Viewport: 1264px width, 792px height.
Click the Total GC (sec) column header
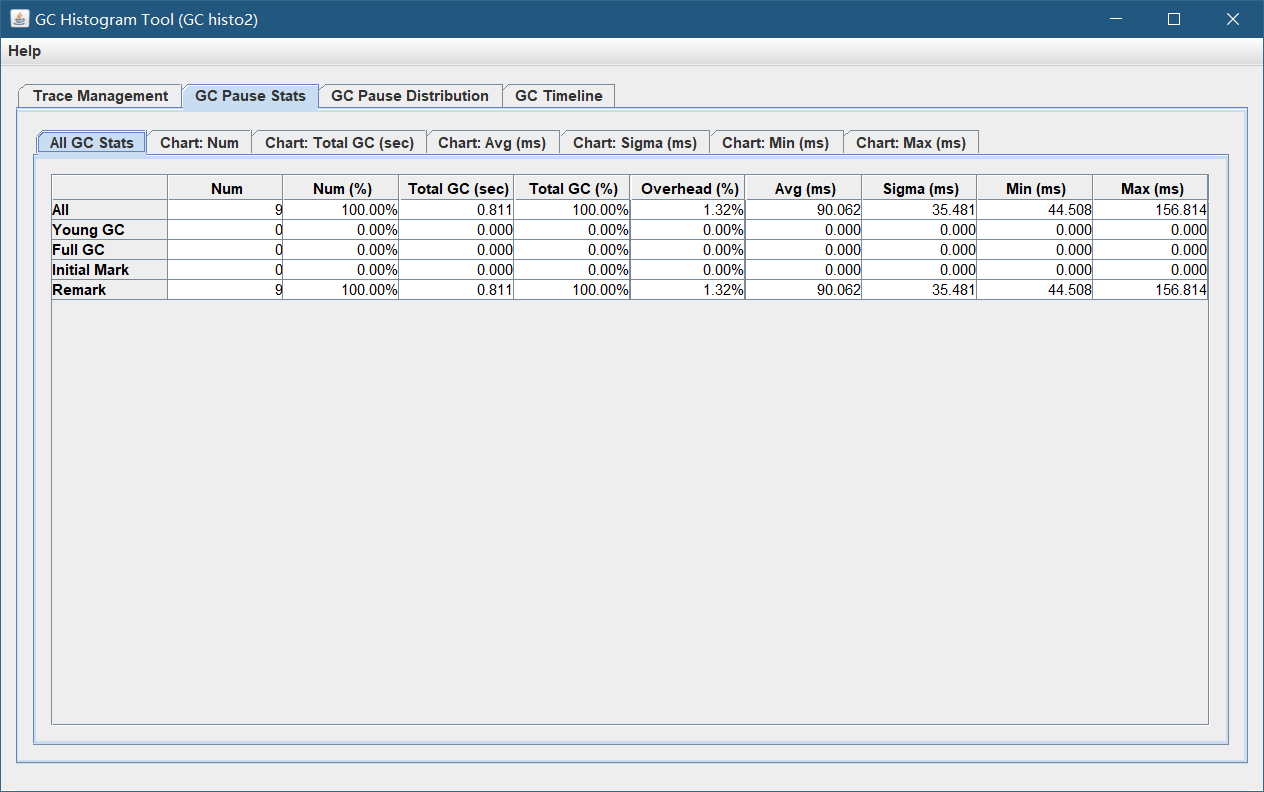pyautogui.click(x=457, y=188)
